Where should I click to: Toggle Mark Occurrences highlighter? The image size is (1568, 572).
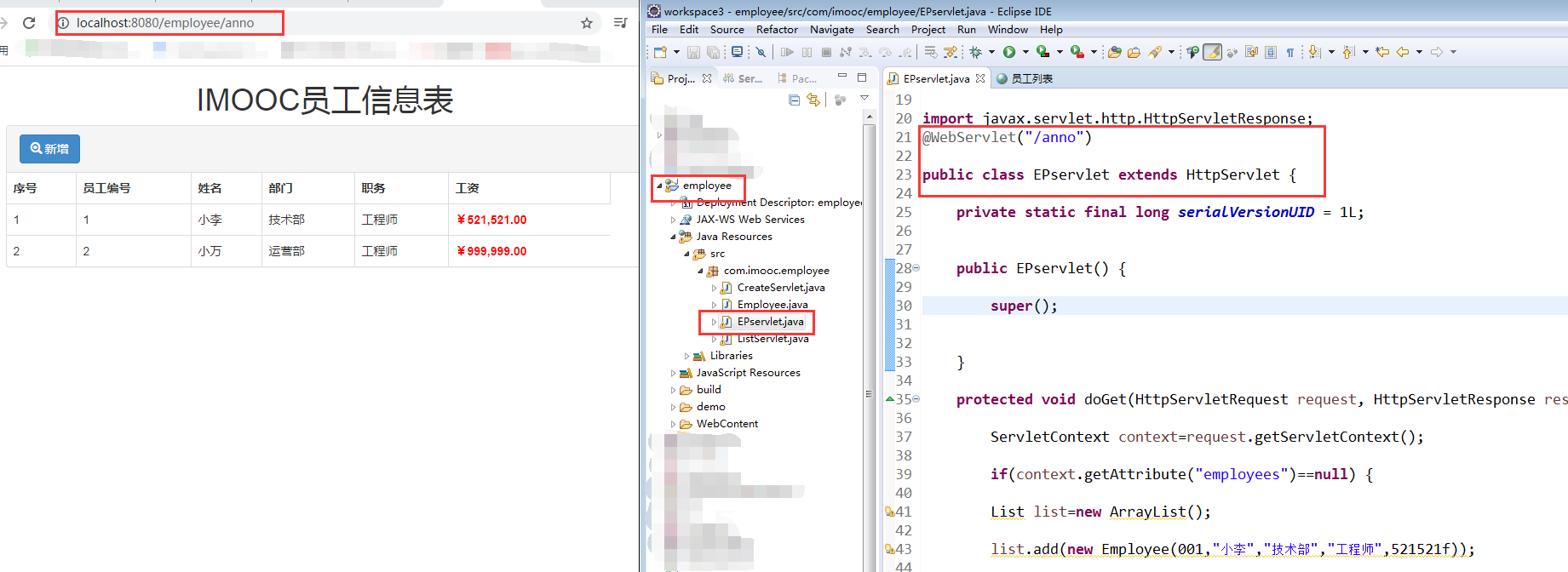point(1212,52)
